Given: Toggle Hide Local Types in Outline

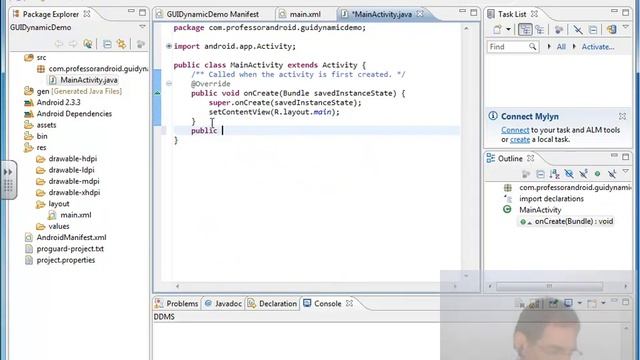Looking at the screenshot, I should point(611,174).
